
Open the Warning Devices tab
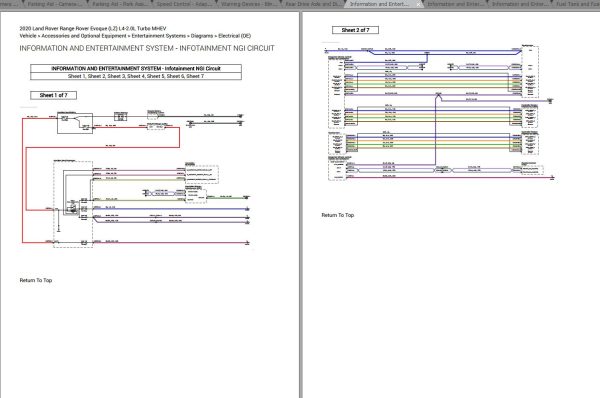coord(248,4)
